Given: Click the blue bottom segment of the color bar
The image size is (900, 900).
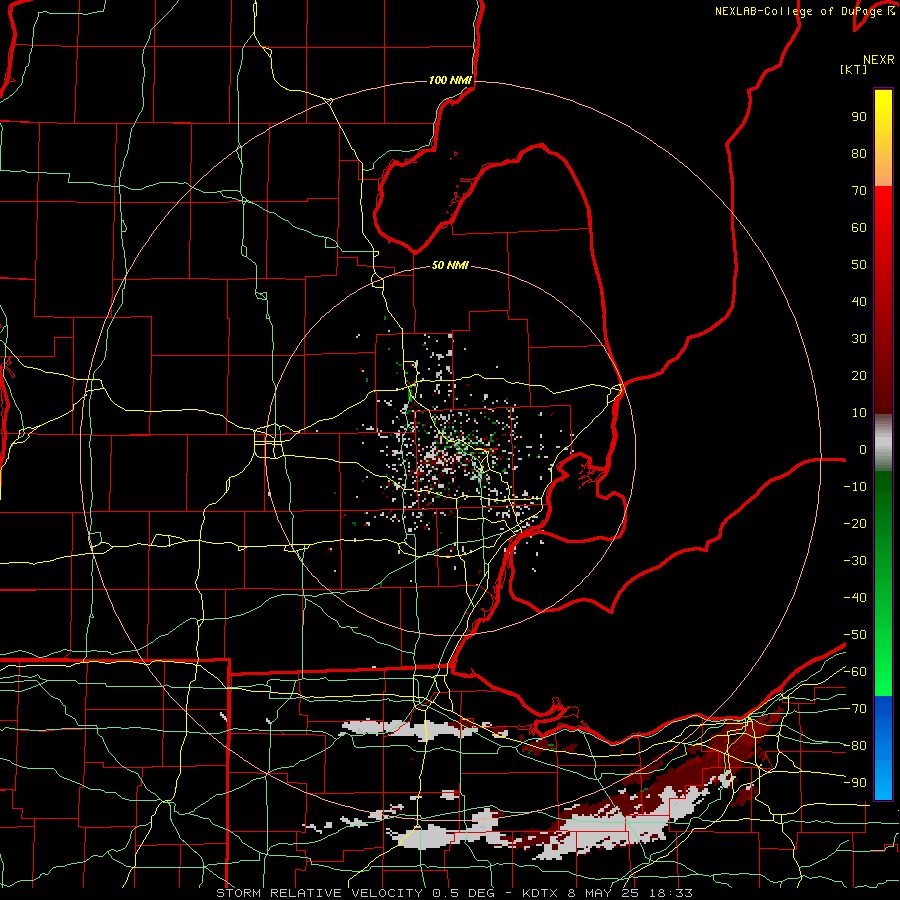Looking at the screenshot, I should tap(883, 747).
